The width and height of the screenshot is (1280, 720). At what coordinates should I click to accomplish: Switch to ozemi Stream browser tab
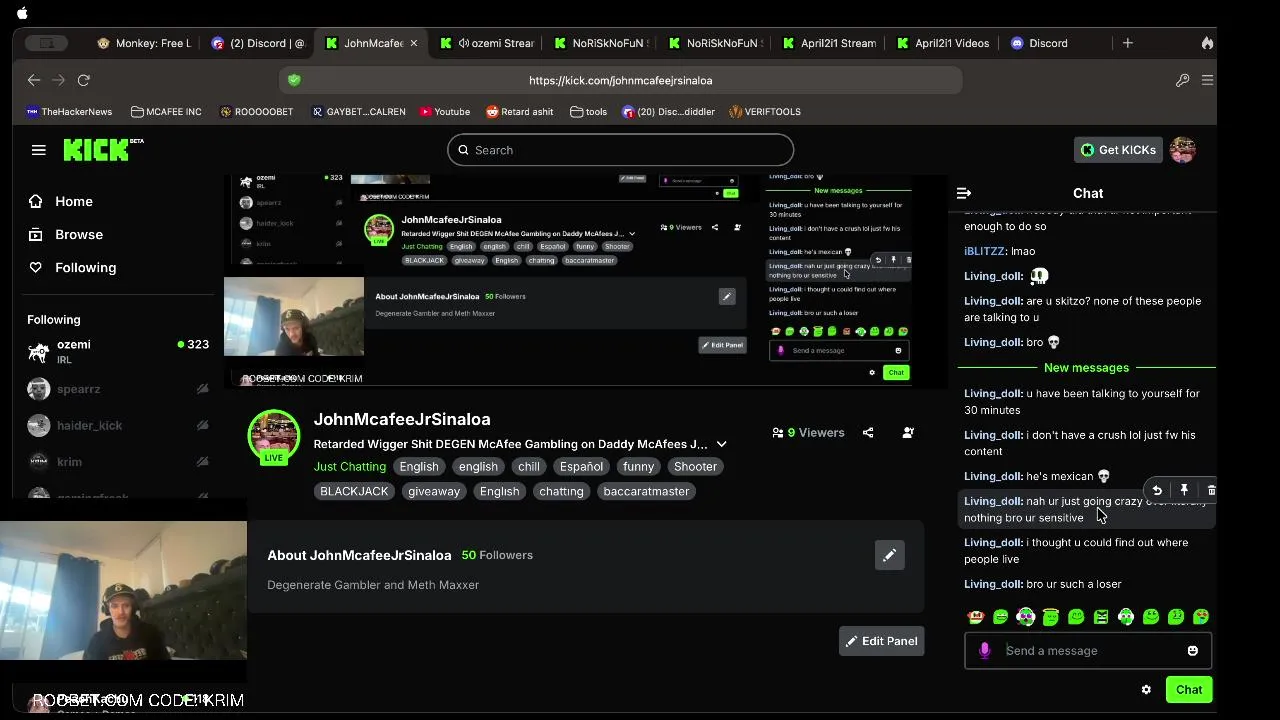(x=488, y=43)
